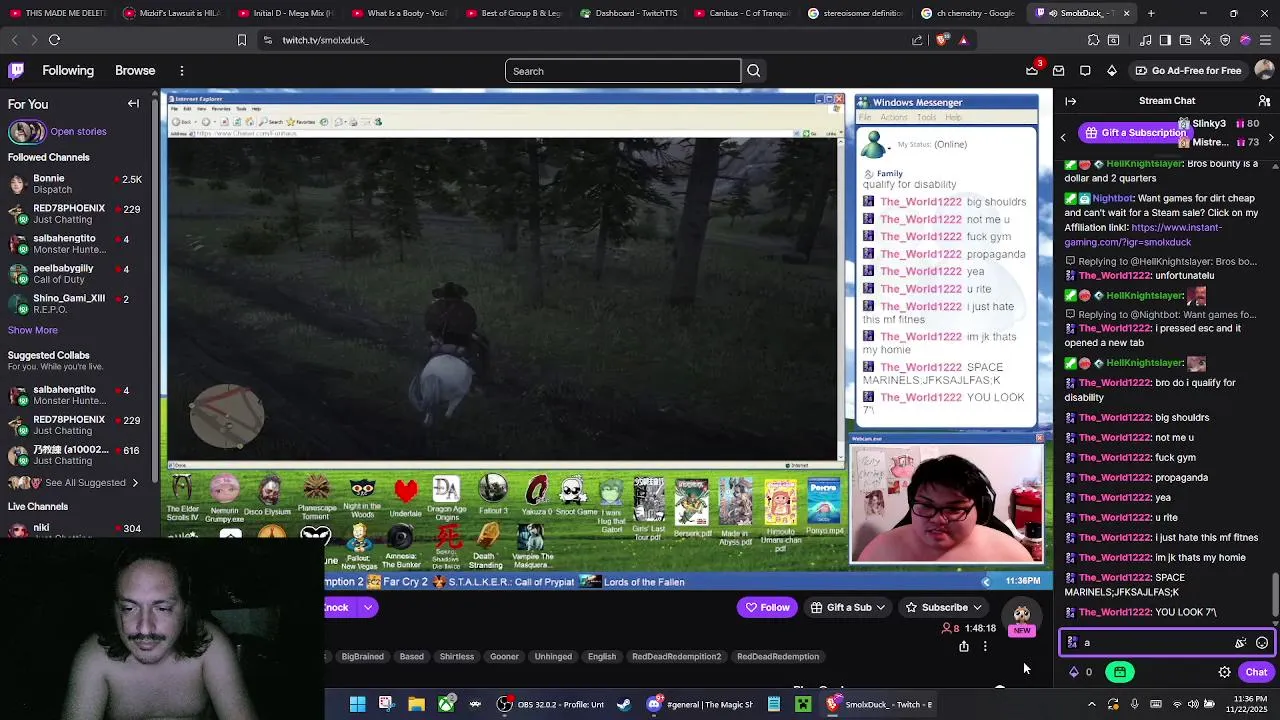Click Go Ad-Free for Free button
This screenshot has height=720, width=1280.
coord(1187,71)
